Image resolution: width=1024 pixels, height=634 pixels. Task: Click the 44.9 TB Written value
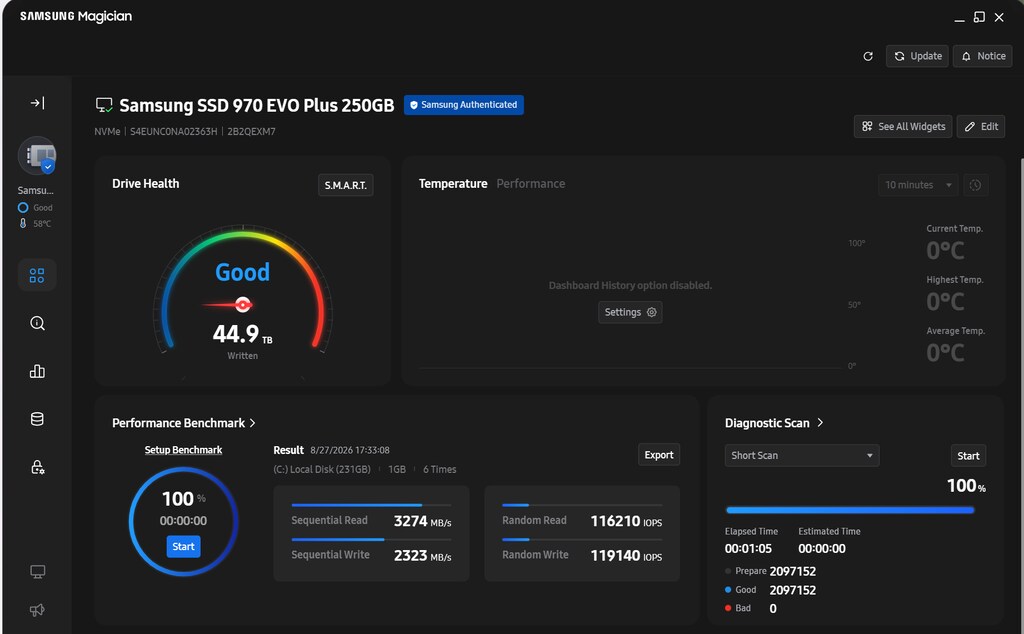(242, 334)
